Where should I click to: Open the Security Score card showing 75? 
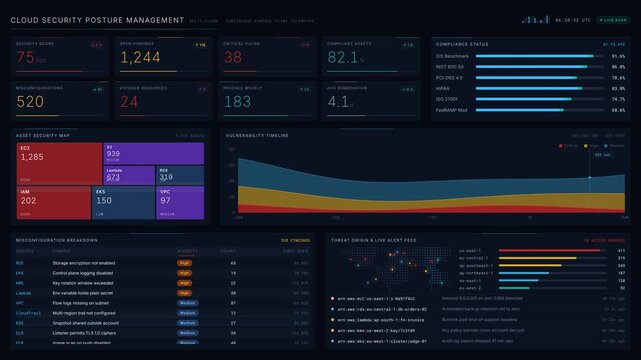60,57
